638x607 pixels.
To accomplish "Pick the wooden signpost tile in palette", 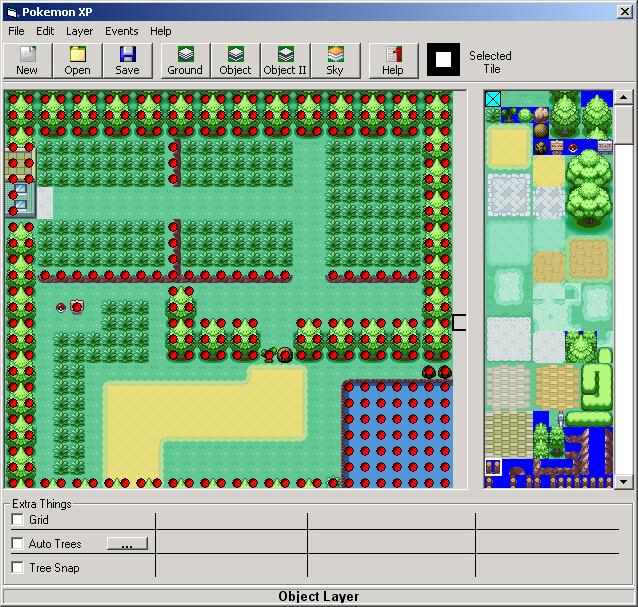I will pyautogui.click(x=557, y=146).
